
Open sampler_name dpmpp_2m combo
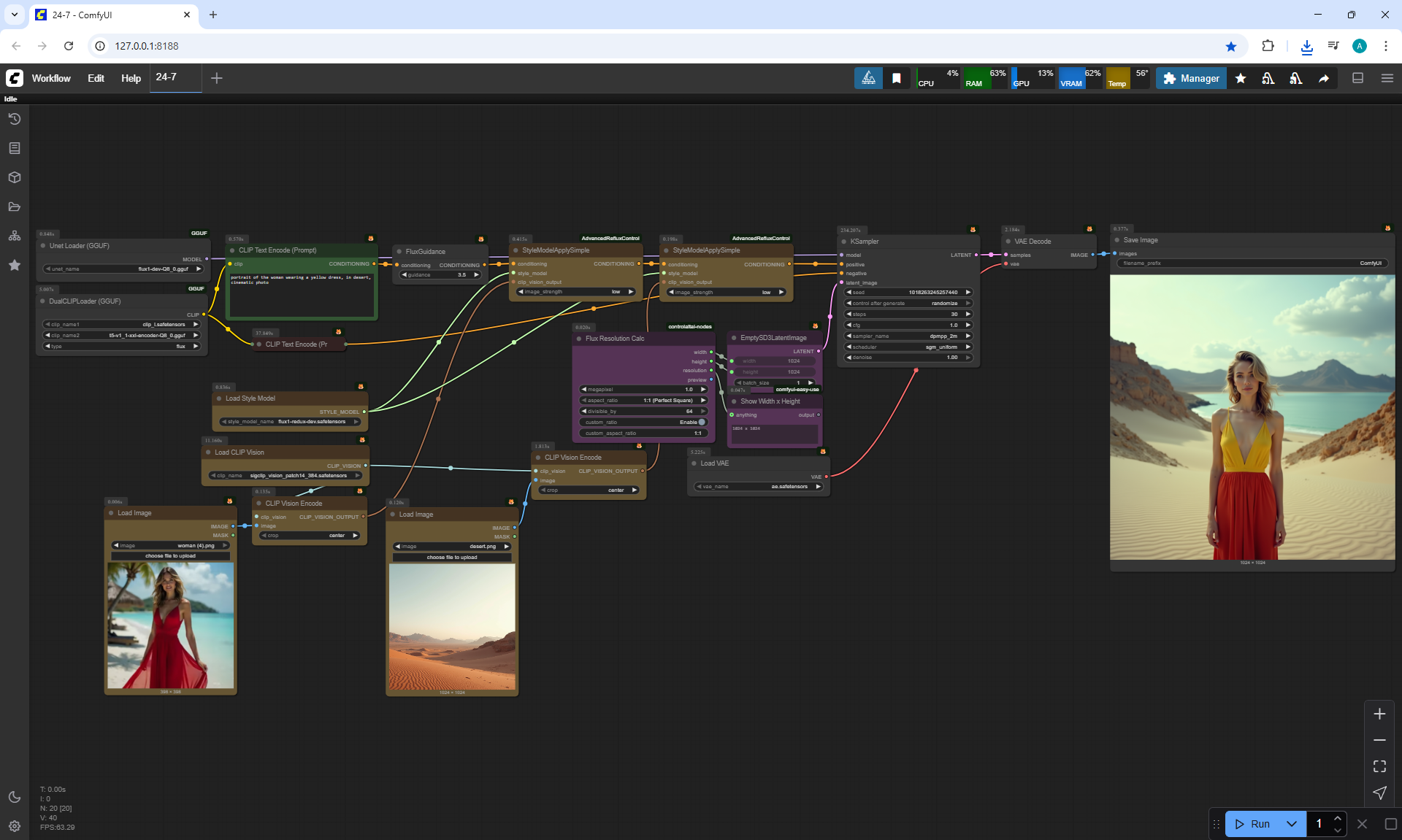[908, 336]
